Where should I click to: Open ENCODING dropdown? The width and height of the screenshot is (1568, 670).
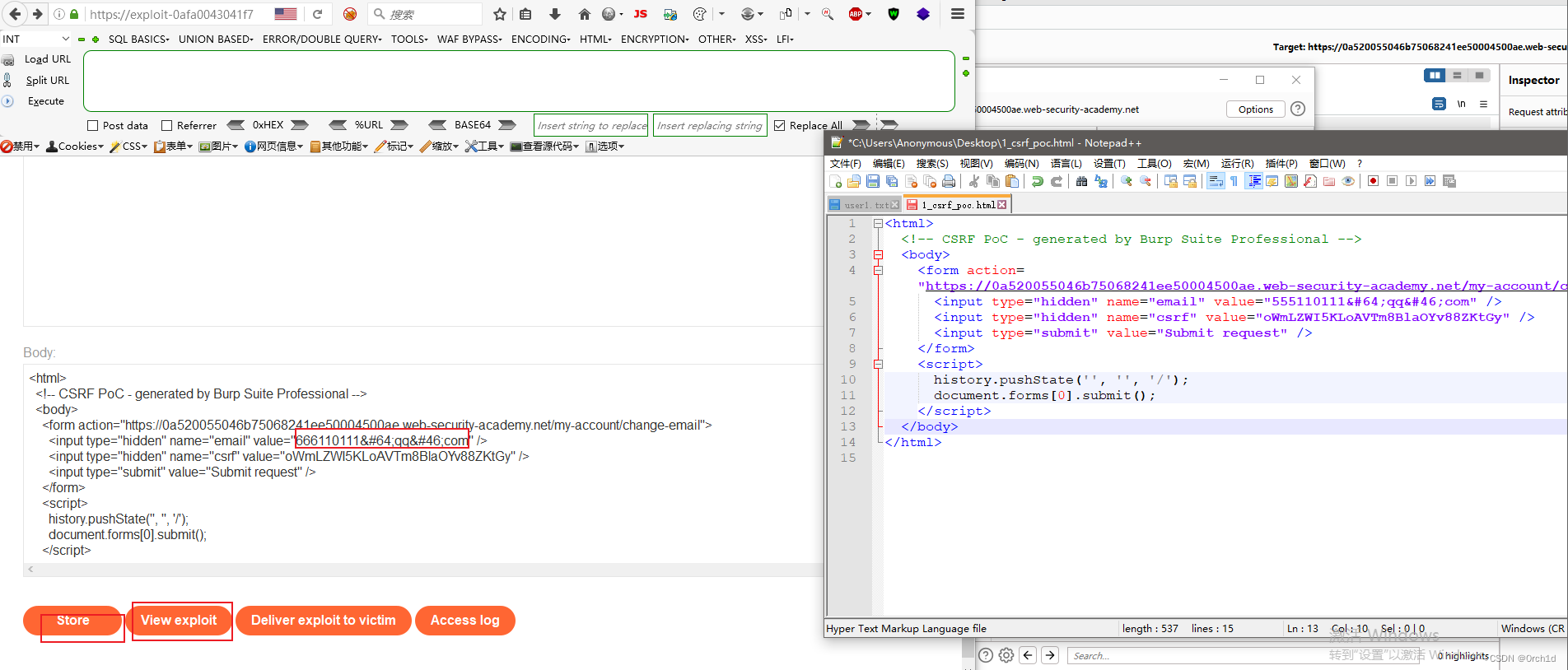point(540,39)
